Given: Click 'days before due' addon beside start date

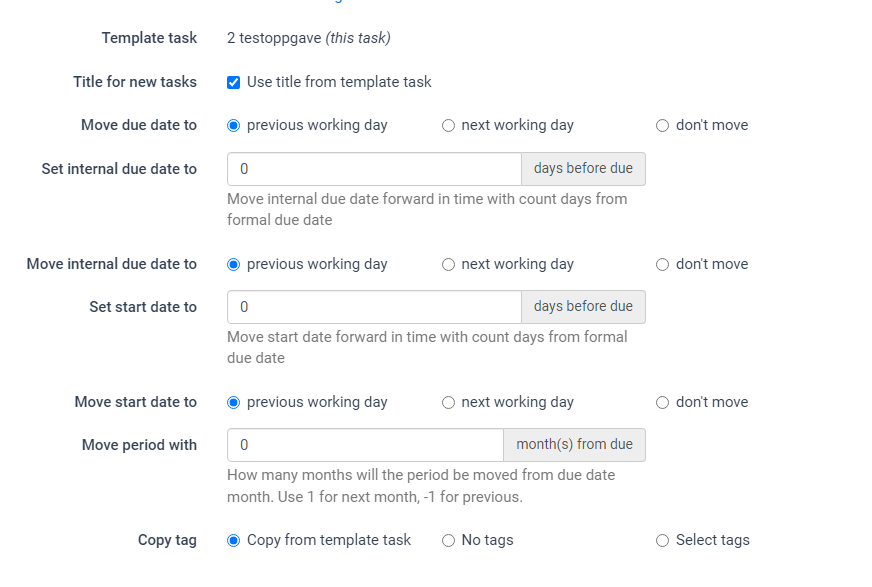Looking at the screenshot, I should point(583,307).
